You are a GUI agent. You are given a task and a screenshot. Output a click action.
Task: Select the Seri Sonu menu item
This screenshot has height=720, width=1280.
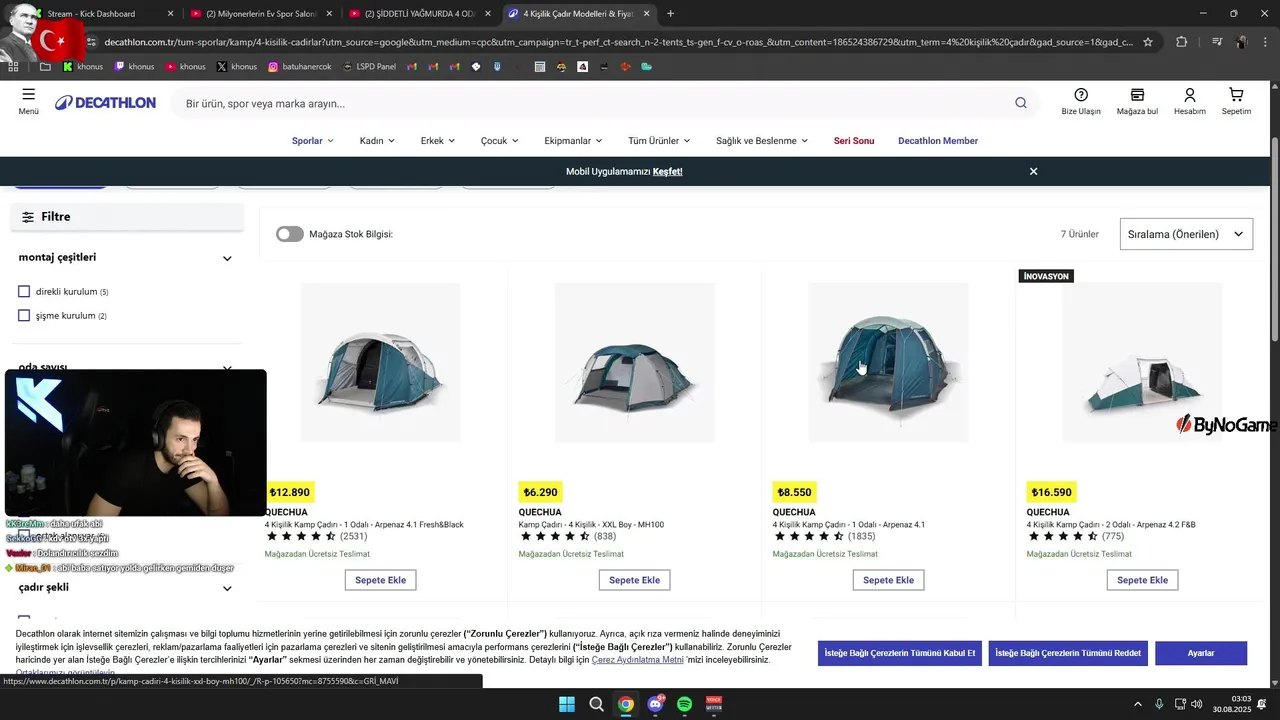854,141
